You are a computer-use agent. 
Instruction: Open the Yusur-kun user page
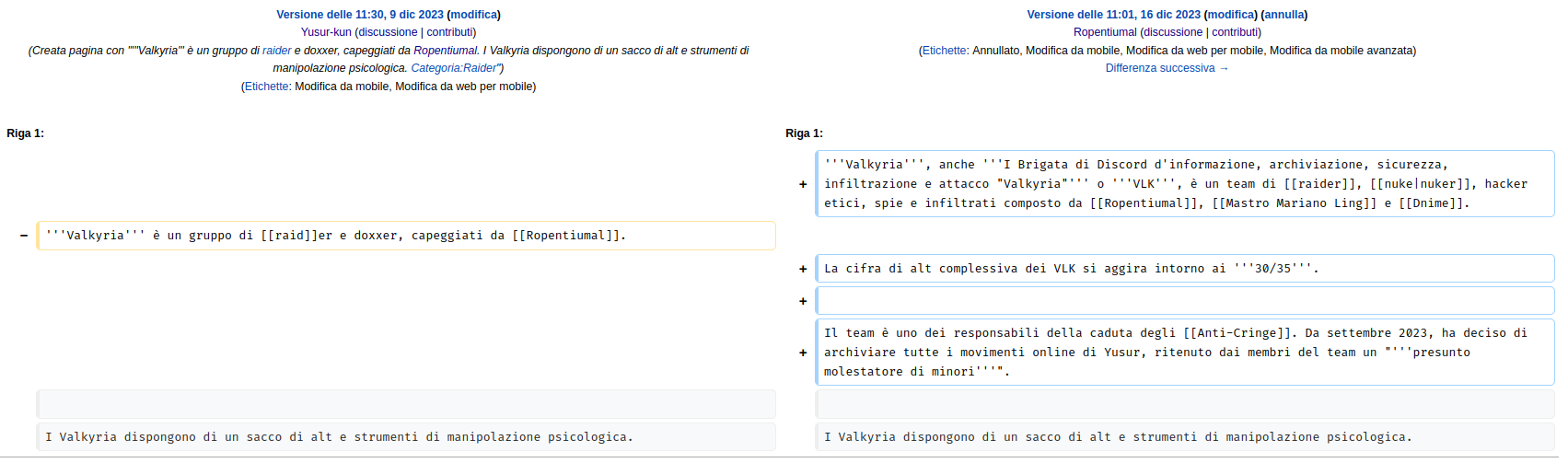click(x=326, y=32)
